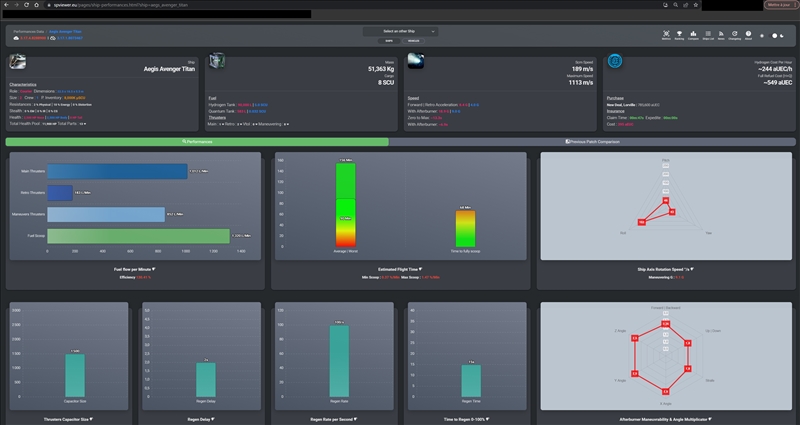This screenshot has height=425, width=800.
Task: Open the News feed icon
Action: (721, 34)
